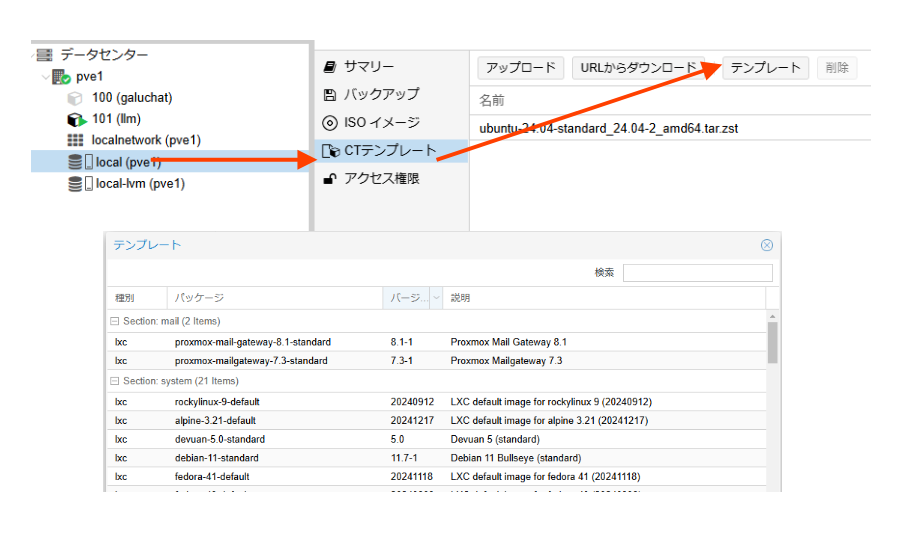The height and width of the screenshot is (536, 916).
Task: Click URLからダウンロード button
Action: click(638, 68)
